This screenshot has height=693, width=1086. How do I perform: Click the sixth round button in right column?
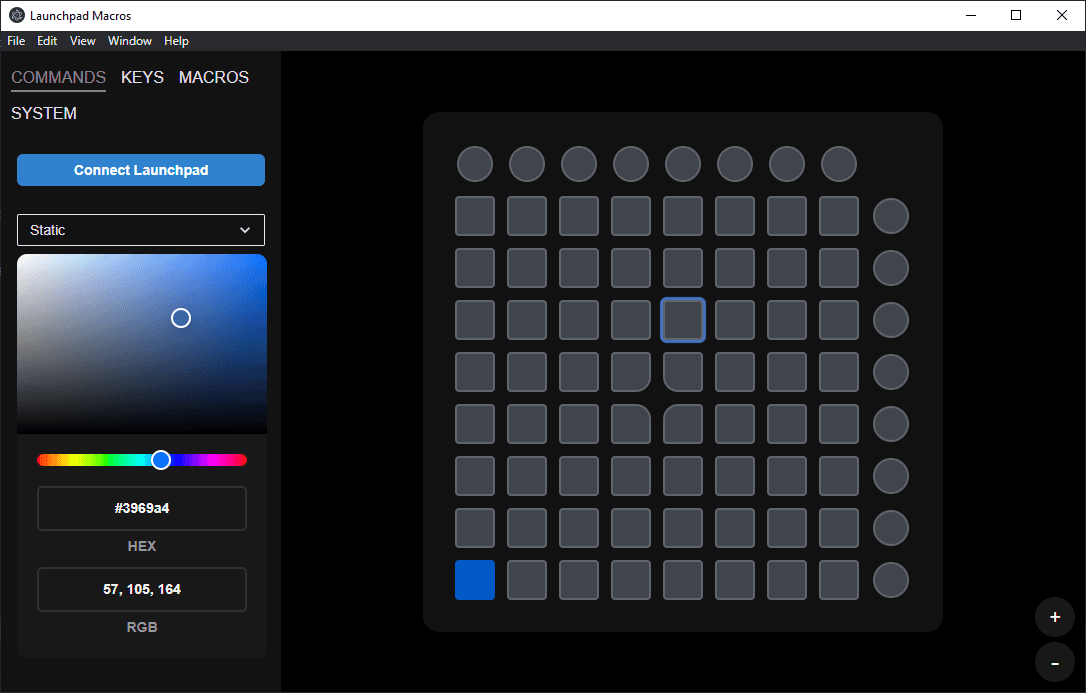(891, 476)
